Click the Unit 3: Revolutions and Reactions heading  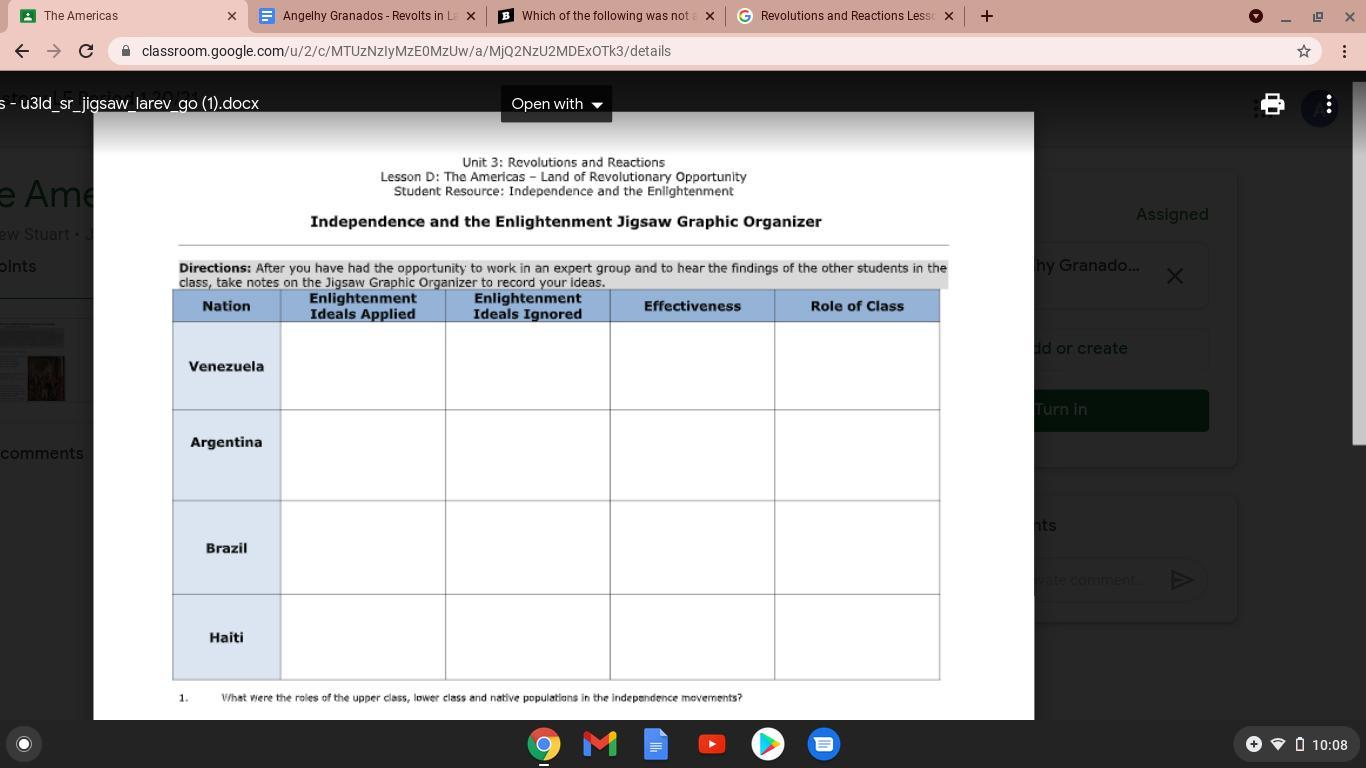(563, 162)
